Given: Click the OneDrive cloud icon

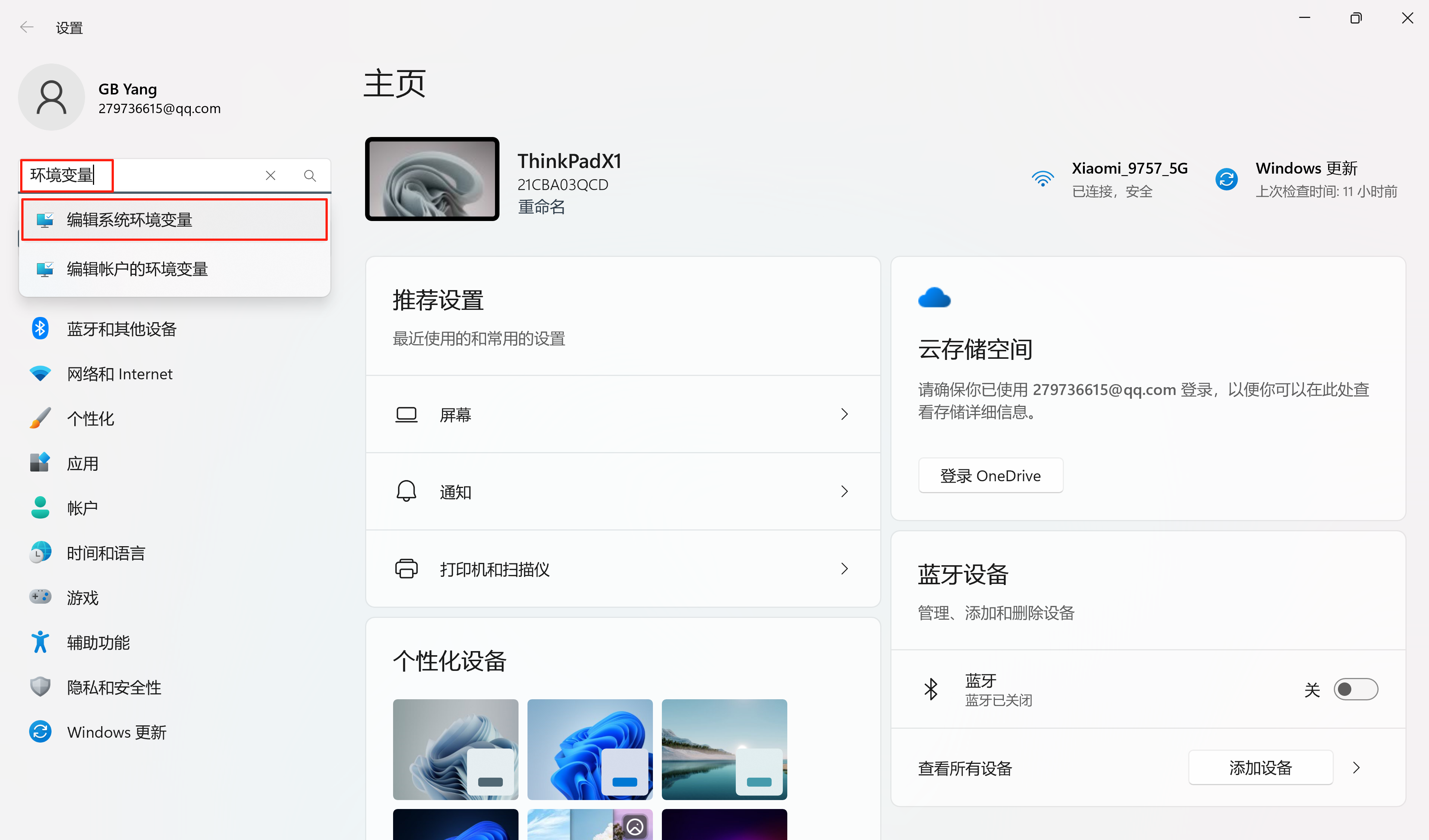Looking at the screenshot, I should pyautogui.click(x=934, y=298).
